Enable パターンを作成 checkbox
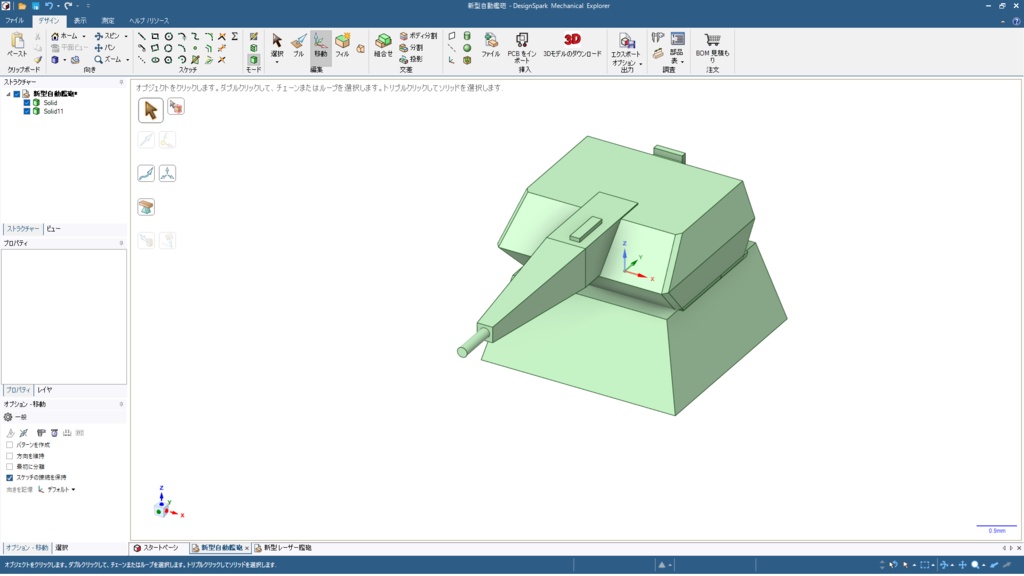 (10, 445)
